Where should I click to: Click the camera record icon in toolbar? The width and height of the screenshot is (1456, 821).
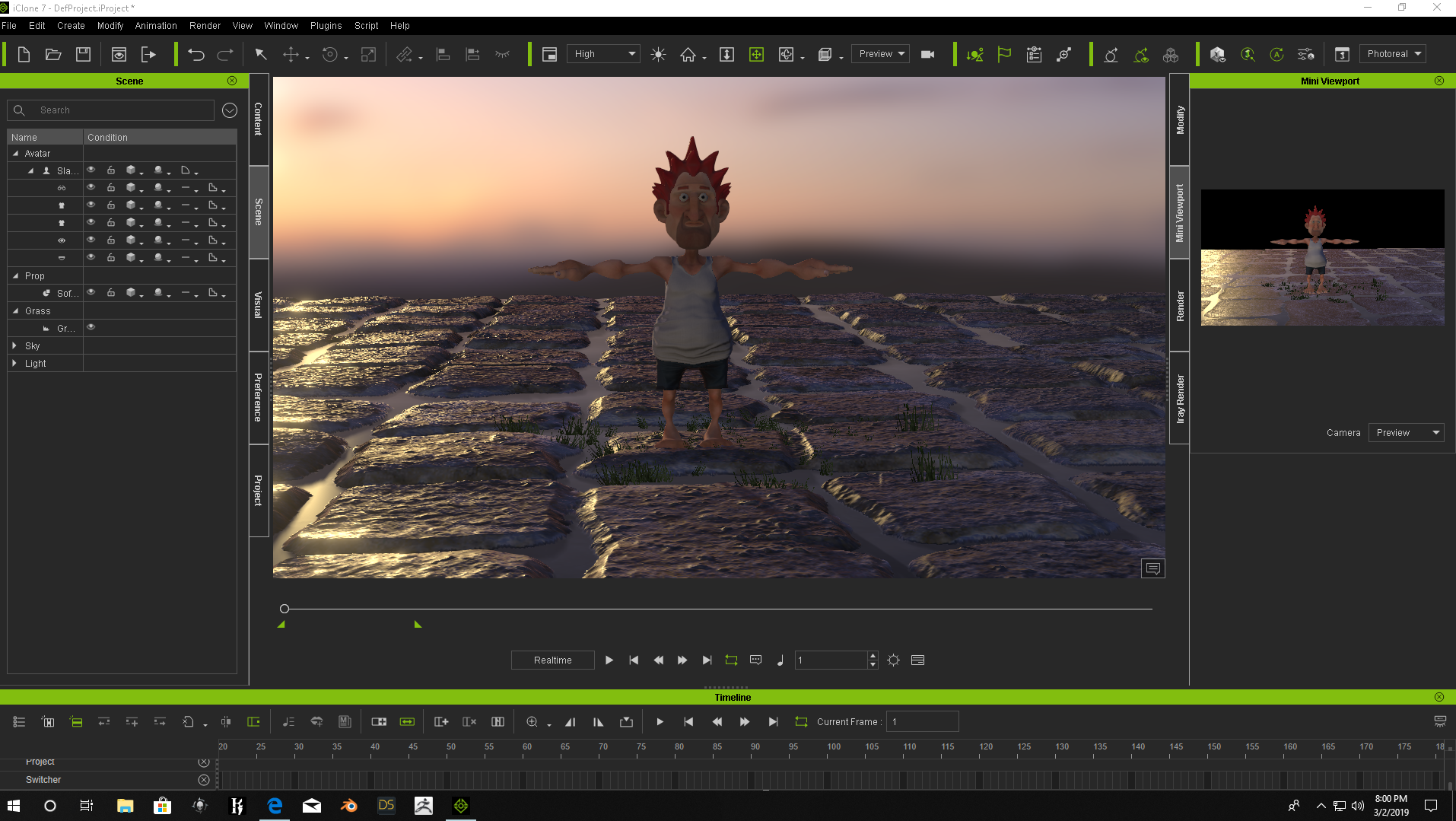pos(927,54)
